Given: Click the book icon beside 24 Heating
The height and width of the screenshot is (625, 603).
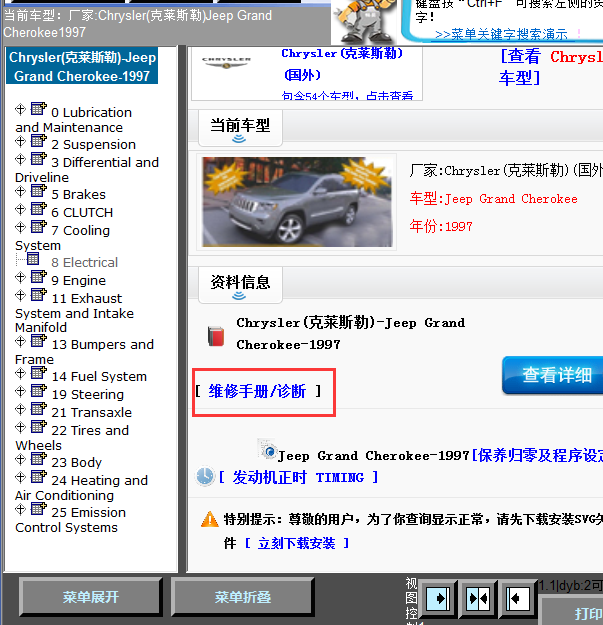Looking at the screenshot, I should pos(39,477).
